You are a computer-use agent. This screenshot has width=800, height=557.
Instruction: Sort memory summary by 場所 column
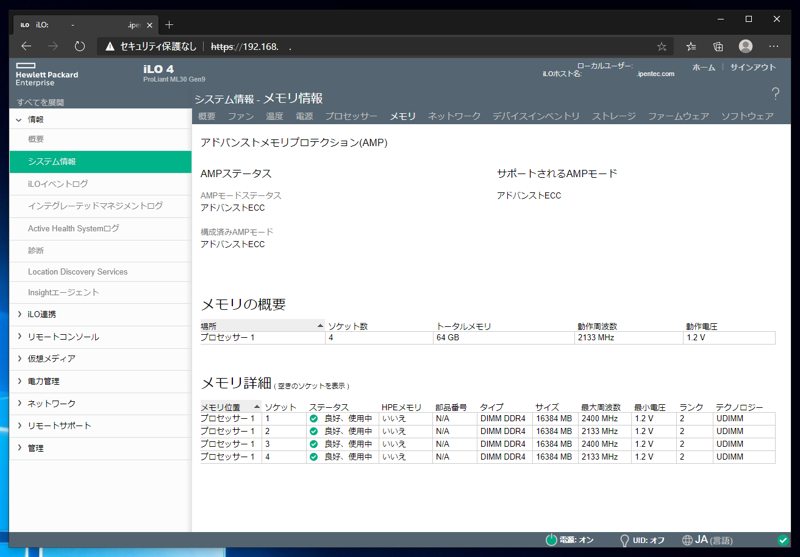point(262,326)
